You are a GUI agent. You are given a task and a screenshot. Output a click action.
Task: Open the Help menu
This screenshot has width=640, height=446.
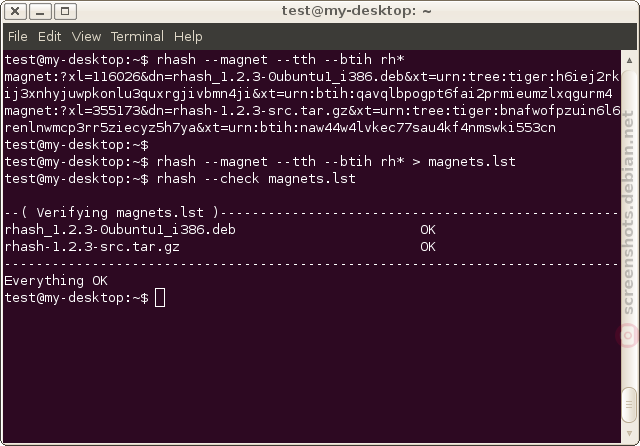pyautogui.click(x=188, y=37)
